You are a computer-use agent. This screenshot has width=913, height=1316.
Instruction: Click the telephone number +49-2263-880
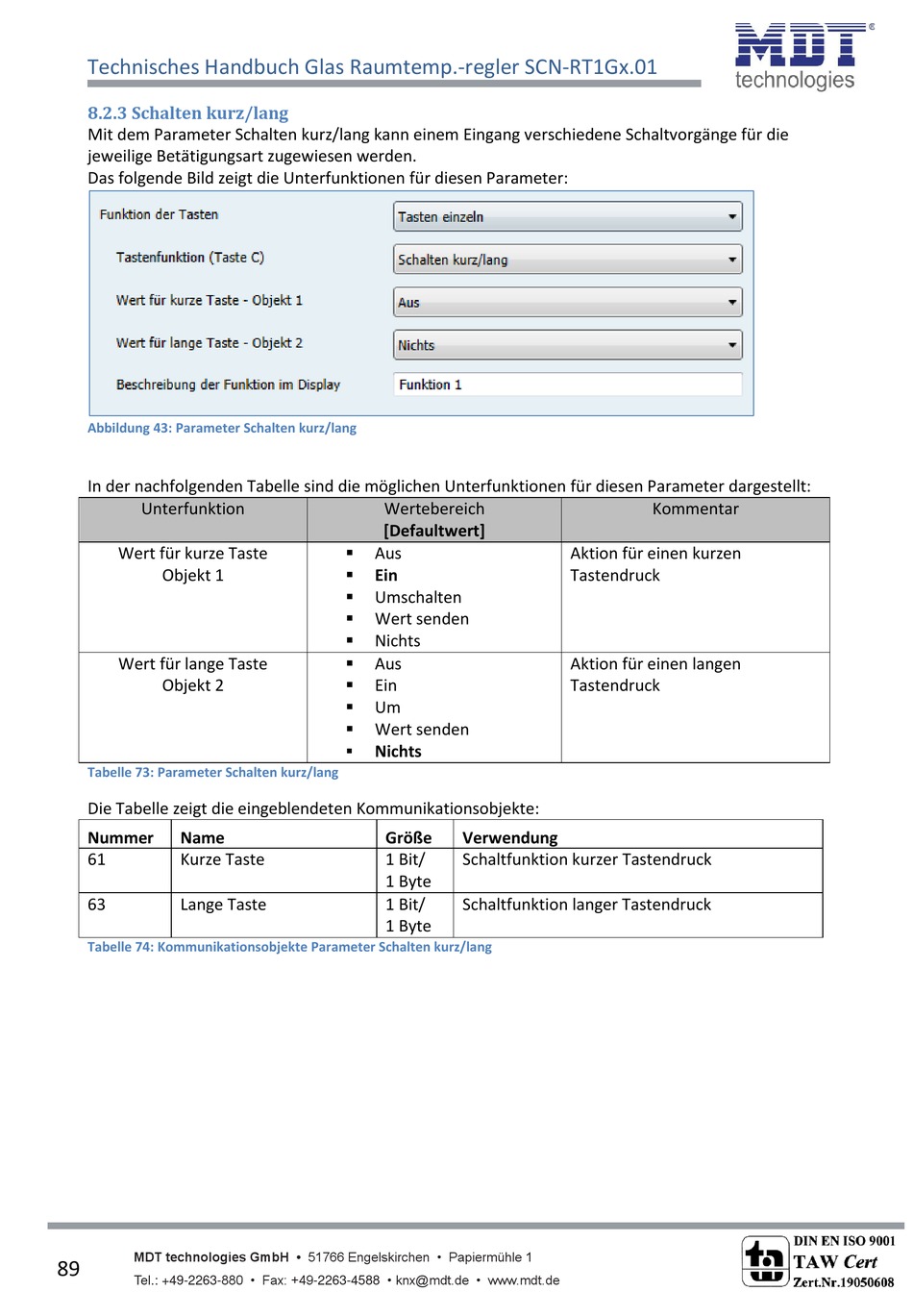click(x=203, y=1280)
